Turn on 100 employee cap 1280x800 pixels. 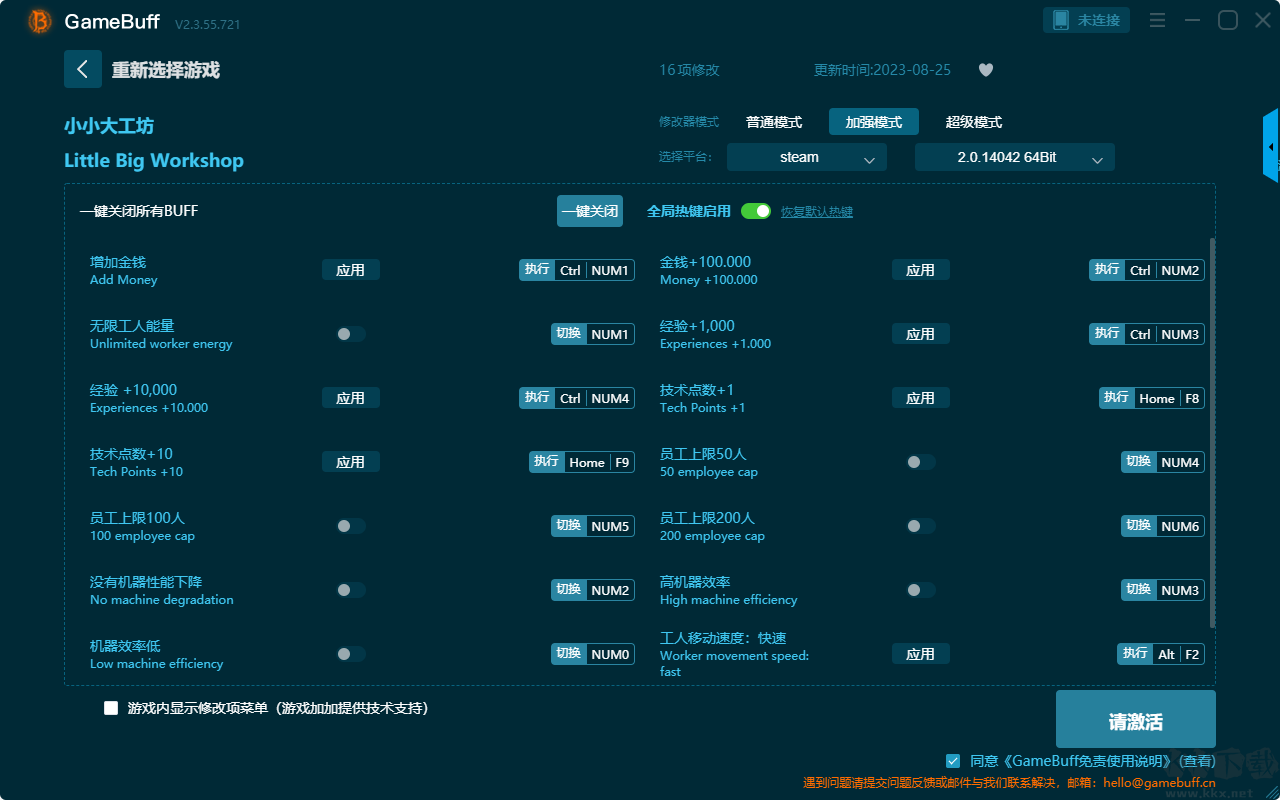[351, 526]
